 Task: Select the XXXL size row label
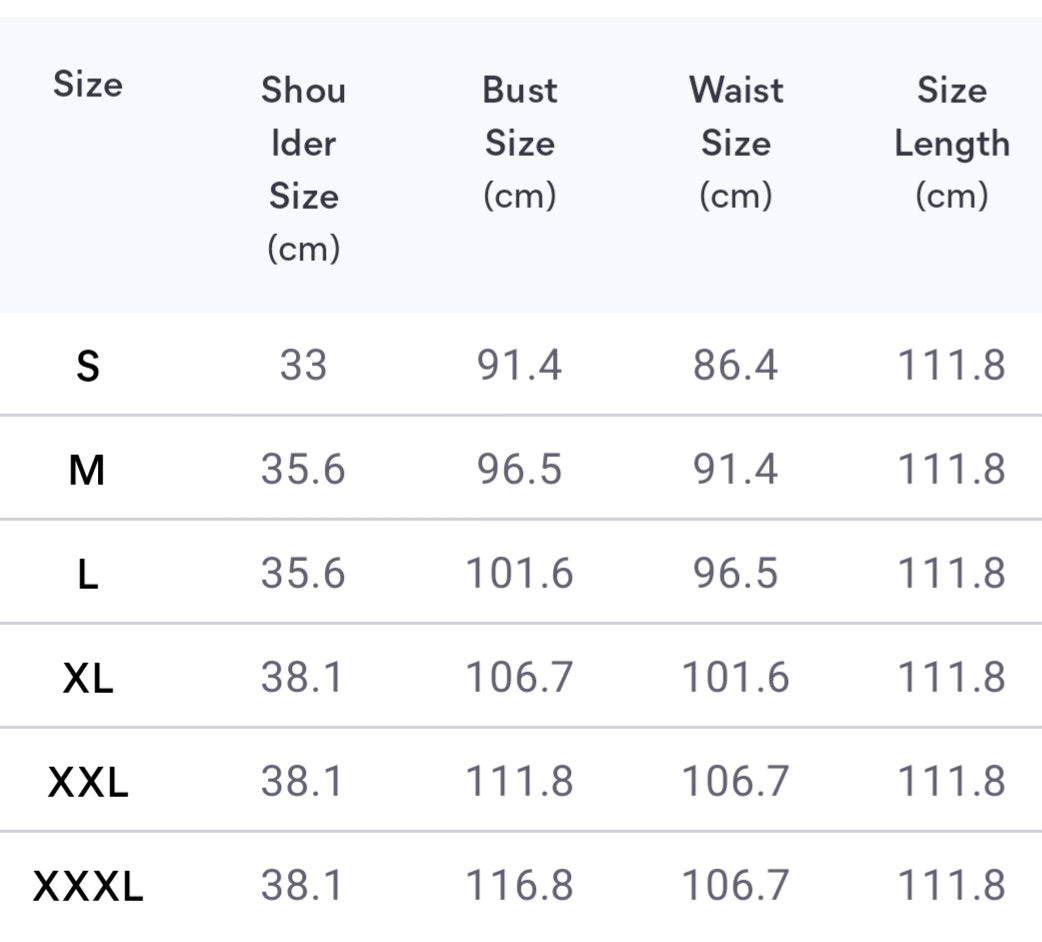pos(88,886)
